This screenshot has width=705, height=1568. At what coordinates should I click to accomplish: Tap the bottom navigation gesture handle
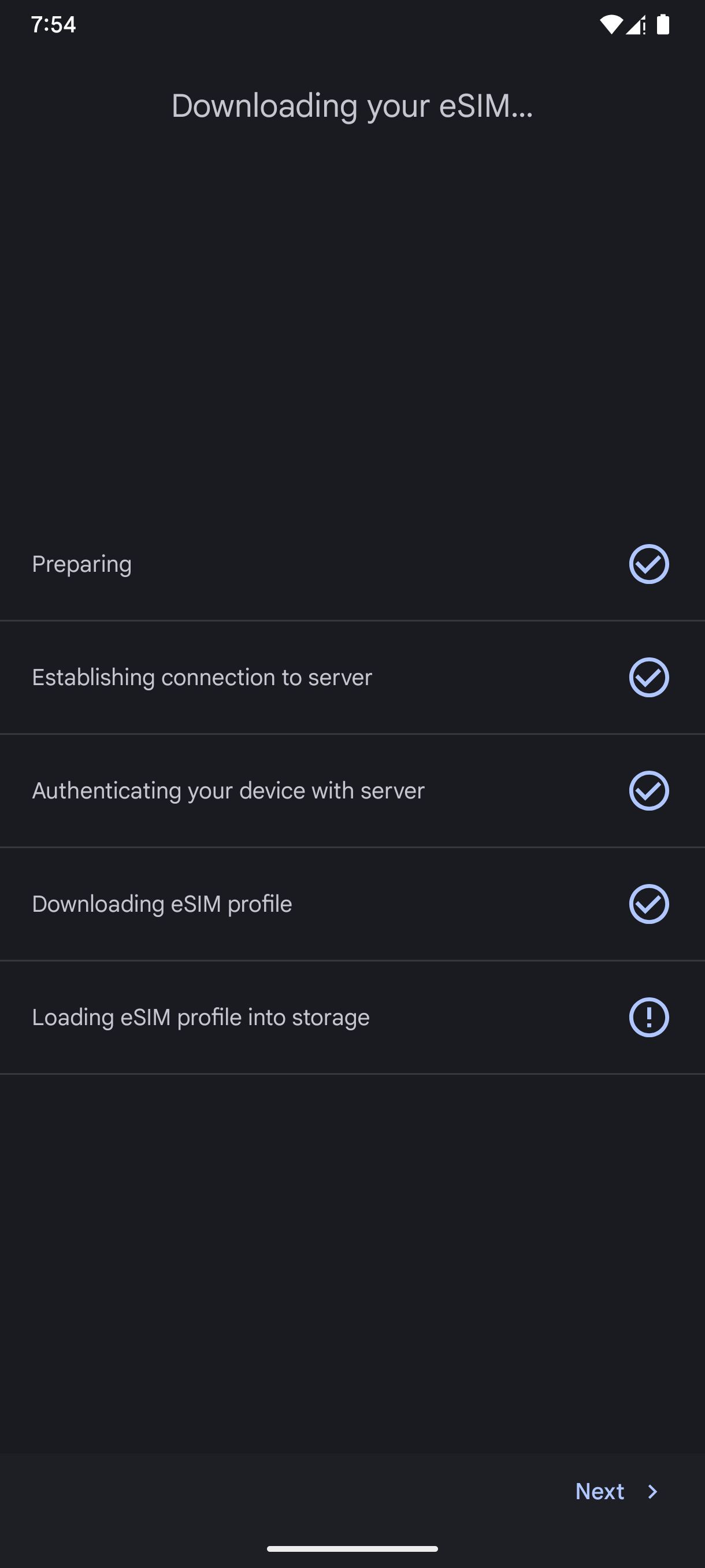click(x=352, y=1548)
